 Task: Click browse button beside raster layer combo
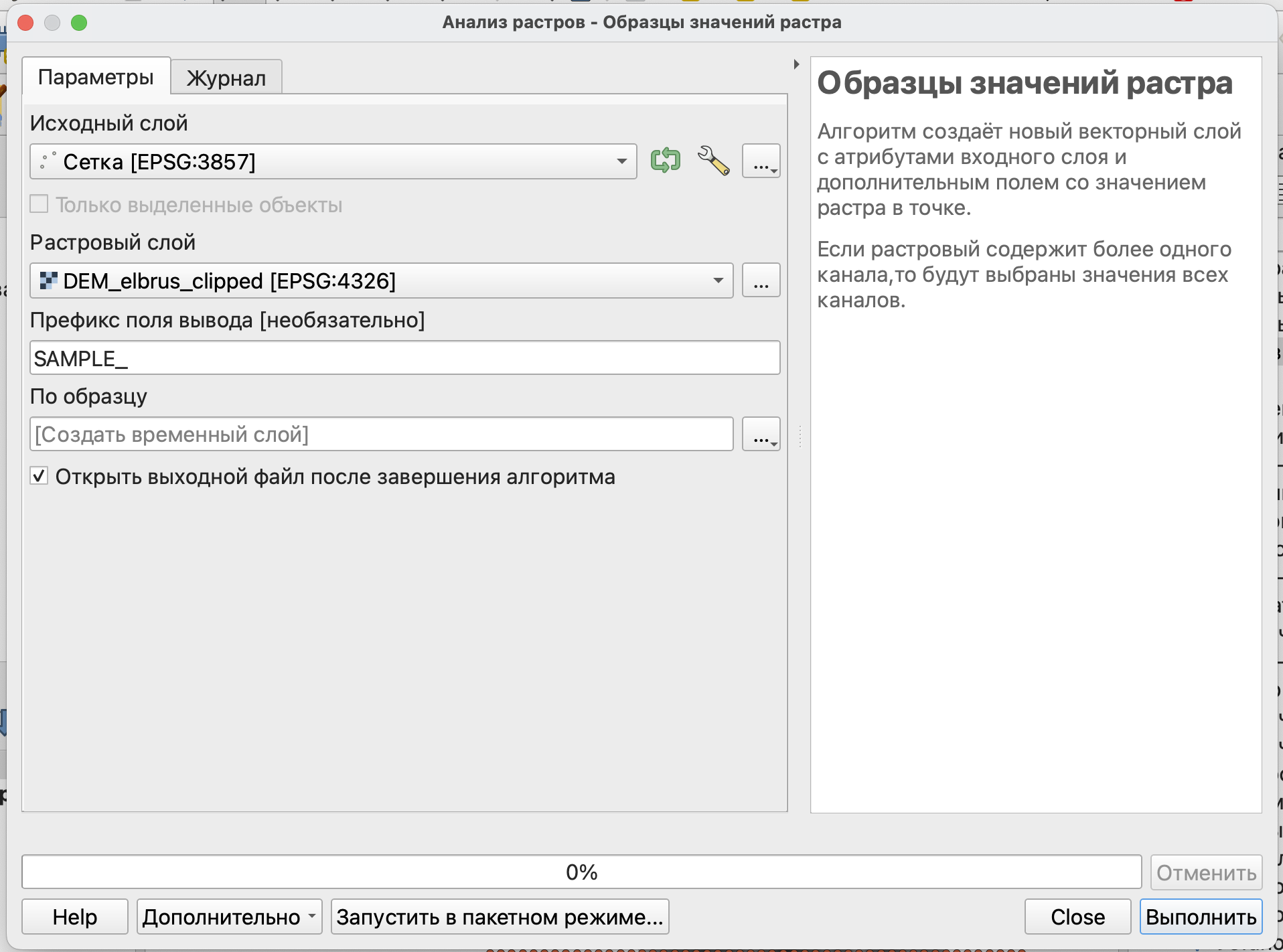pos(761,281)
